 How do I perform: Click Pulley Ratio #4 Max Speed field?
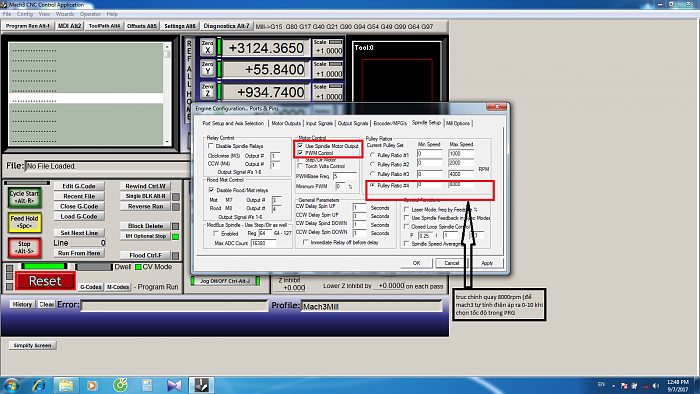[x=461, y=184]
